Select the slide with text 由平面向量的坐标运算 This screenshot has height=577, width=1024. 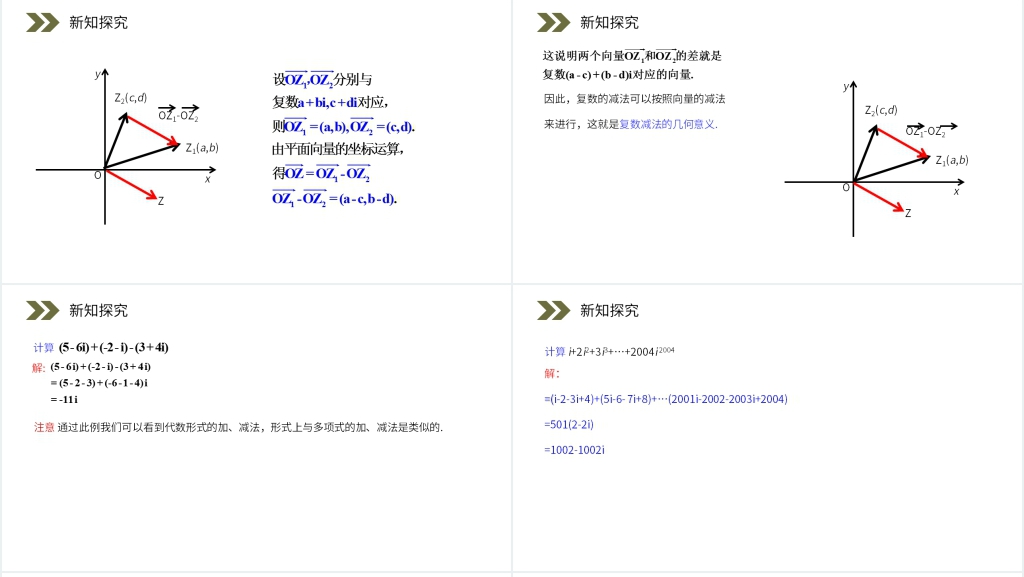coord(257,142)
